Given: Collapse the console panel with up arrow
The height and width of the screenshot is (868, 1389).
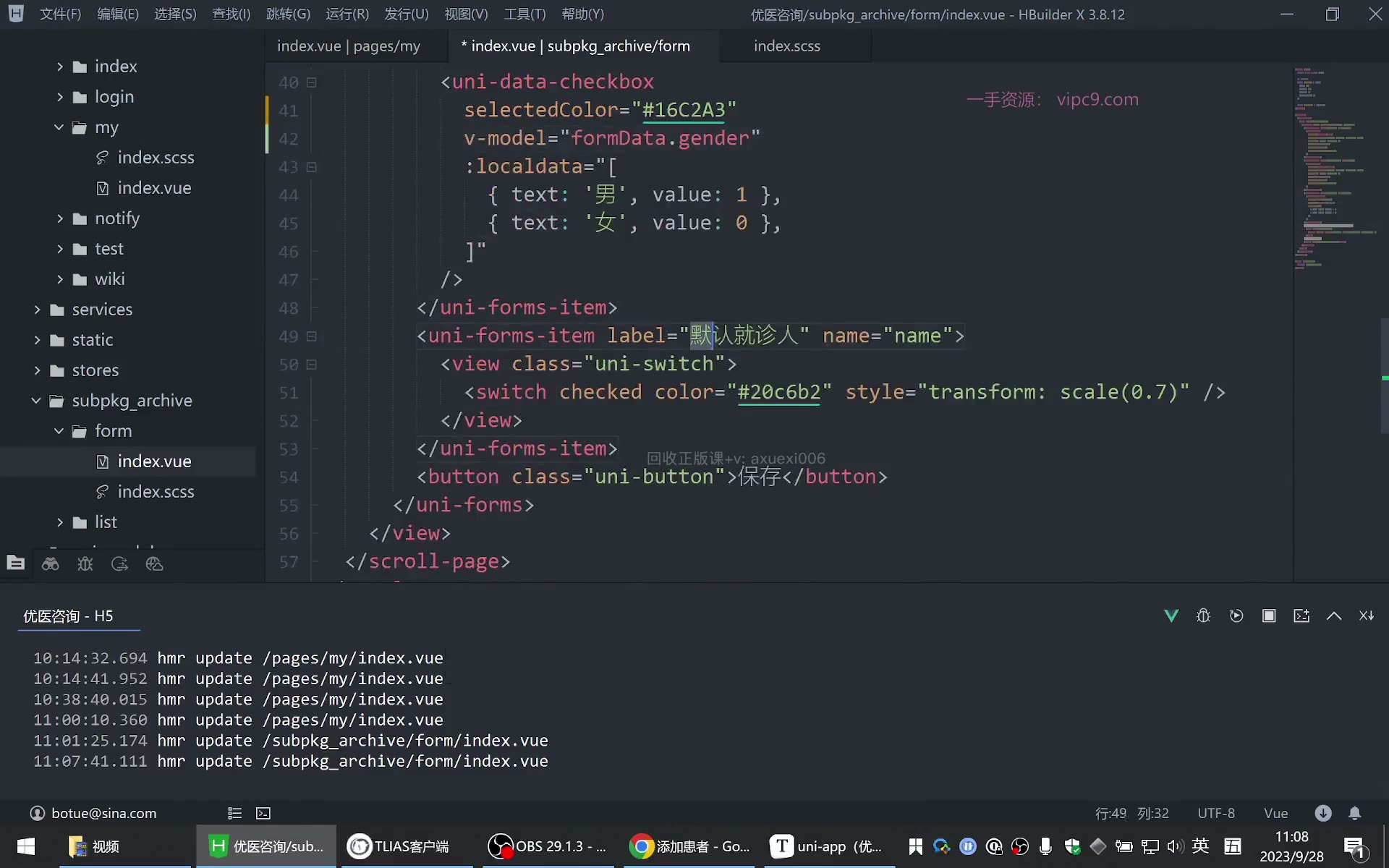Looking at the screenshot, I should click(1334, 616).
